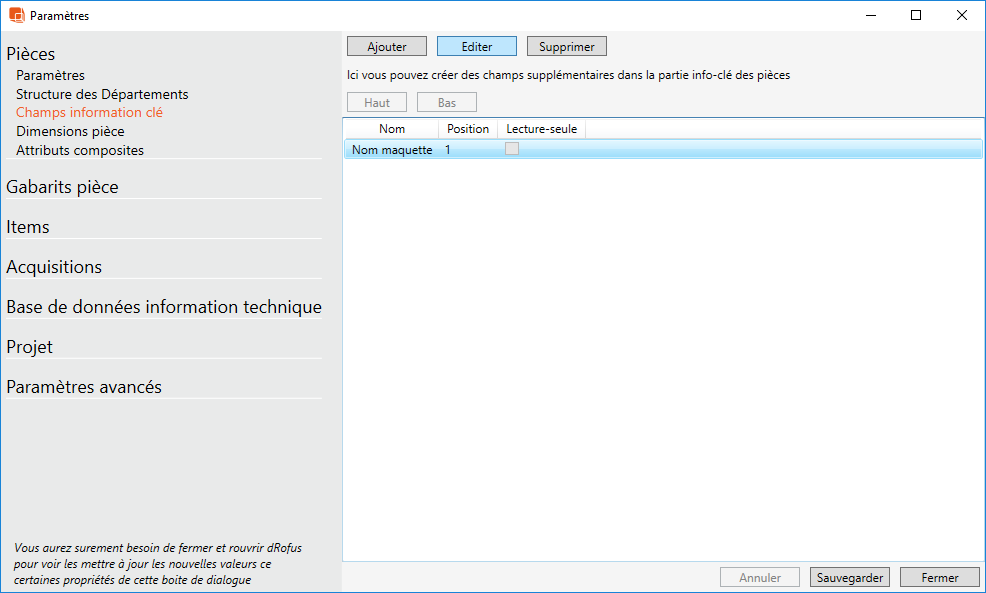Viewport: 986px width, 593px height.
Task: Open Base de données information technique section
Action: (x=164, y=307)
